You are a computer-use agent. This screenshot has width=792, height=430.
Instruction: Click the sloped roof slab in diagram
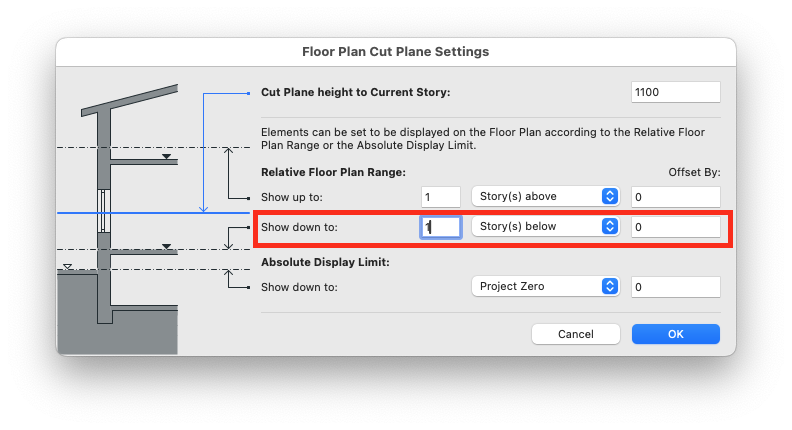tap(130, 100)
